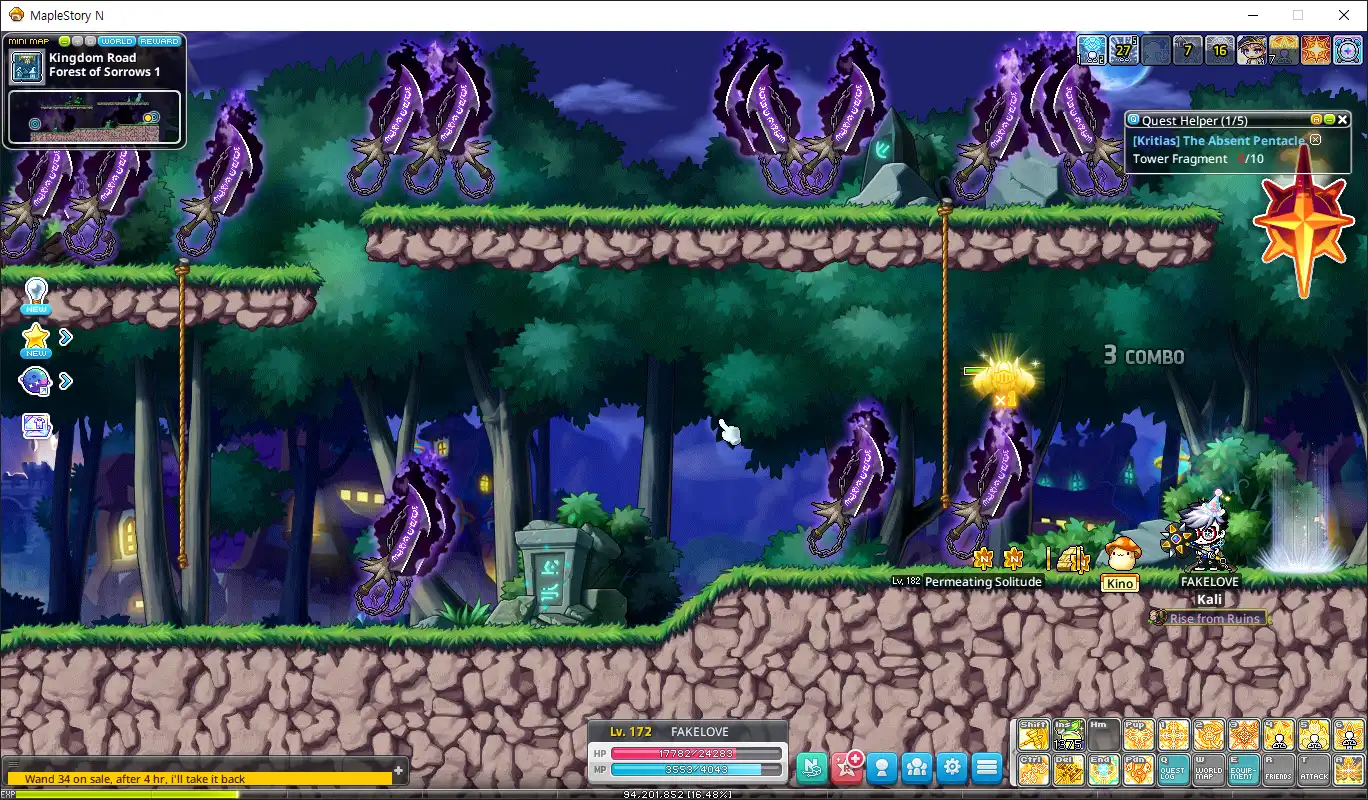The image size is (1368, 800).
Task: Open the purple mushroom event icon
Action: [36, 381]
